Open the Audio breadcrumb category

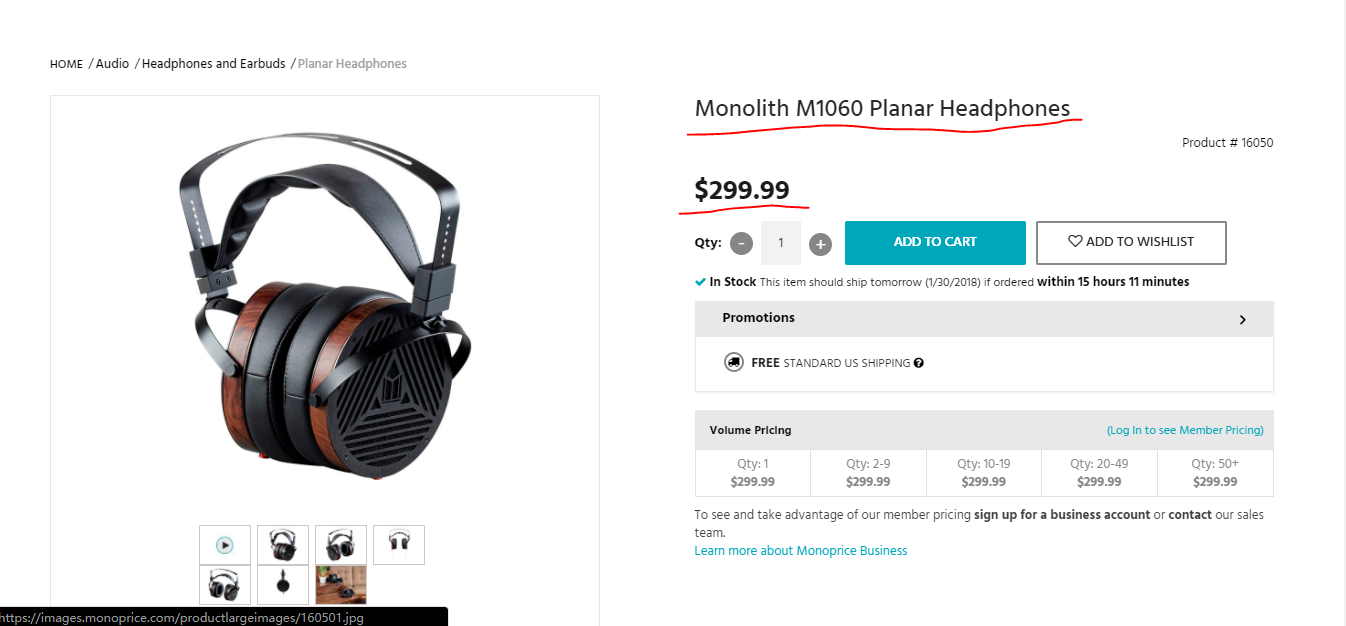click(x=112, y=64)
